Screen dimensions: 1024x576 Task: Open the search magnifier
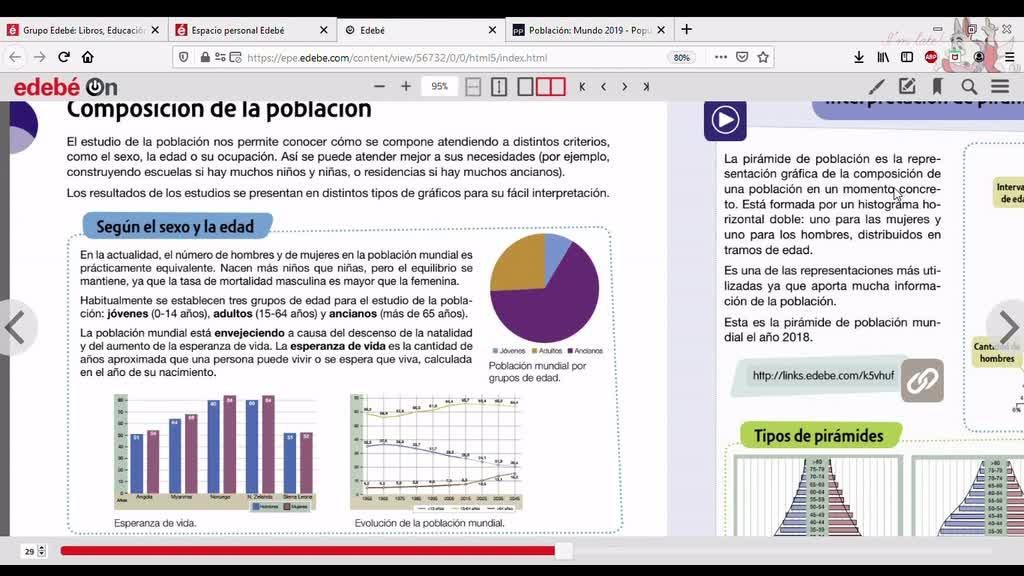click(968, 86)
